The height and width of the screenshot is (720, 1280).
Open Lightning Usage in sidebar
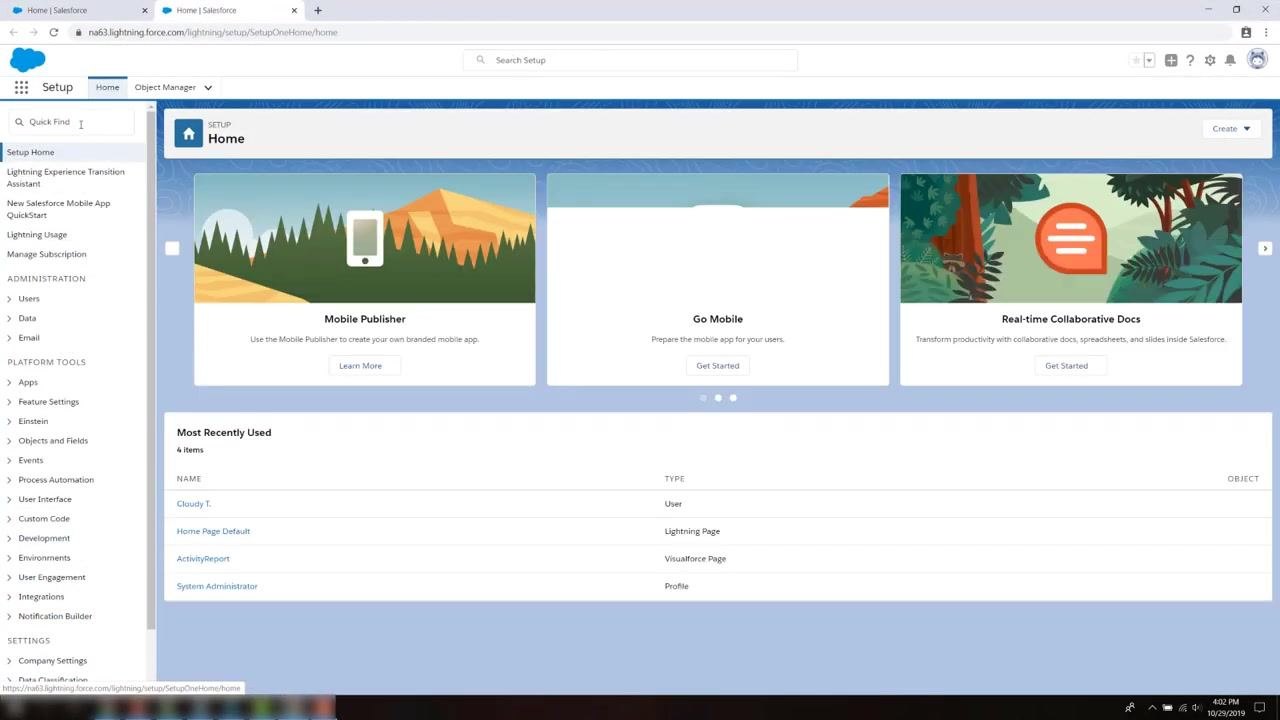[x=37, y=235]
